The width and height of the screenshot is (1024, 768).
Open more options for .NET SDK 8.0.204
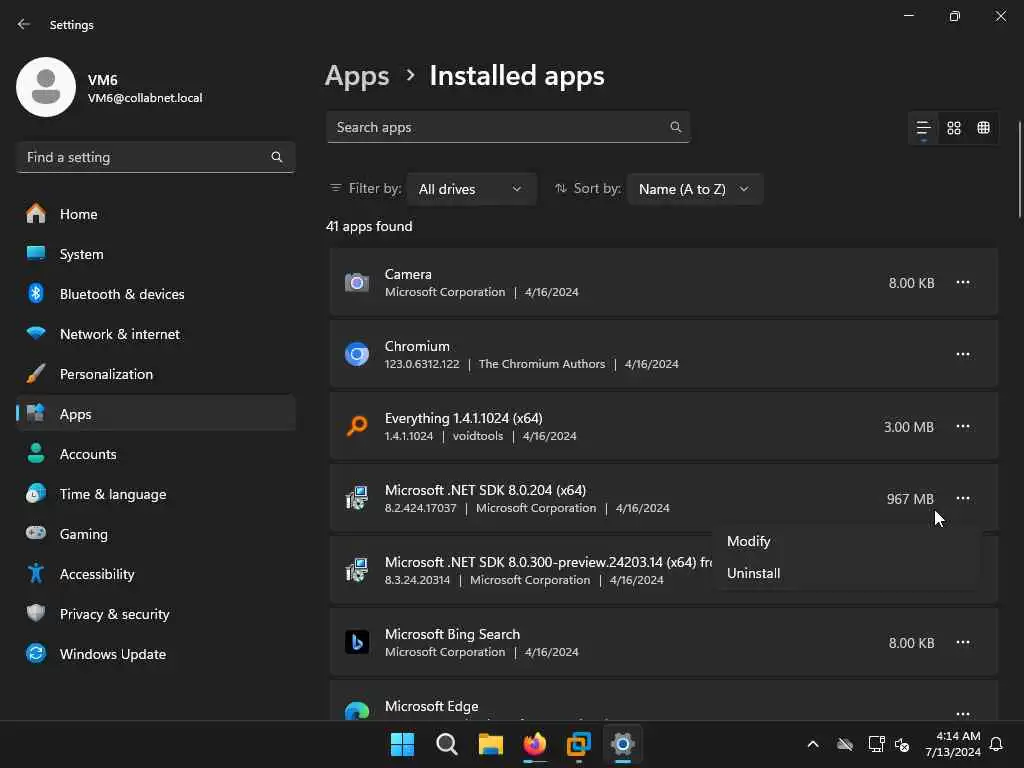963,498
